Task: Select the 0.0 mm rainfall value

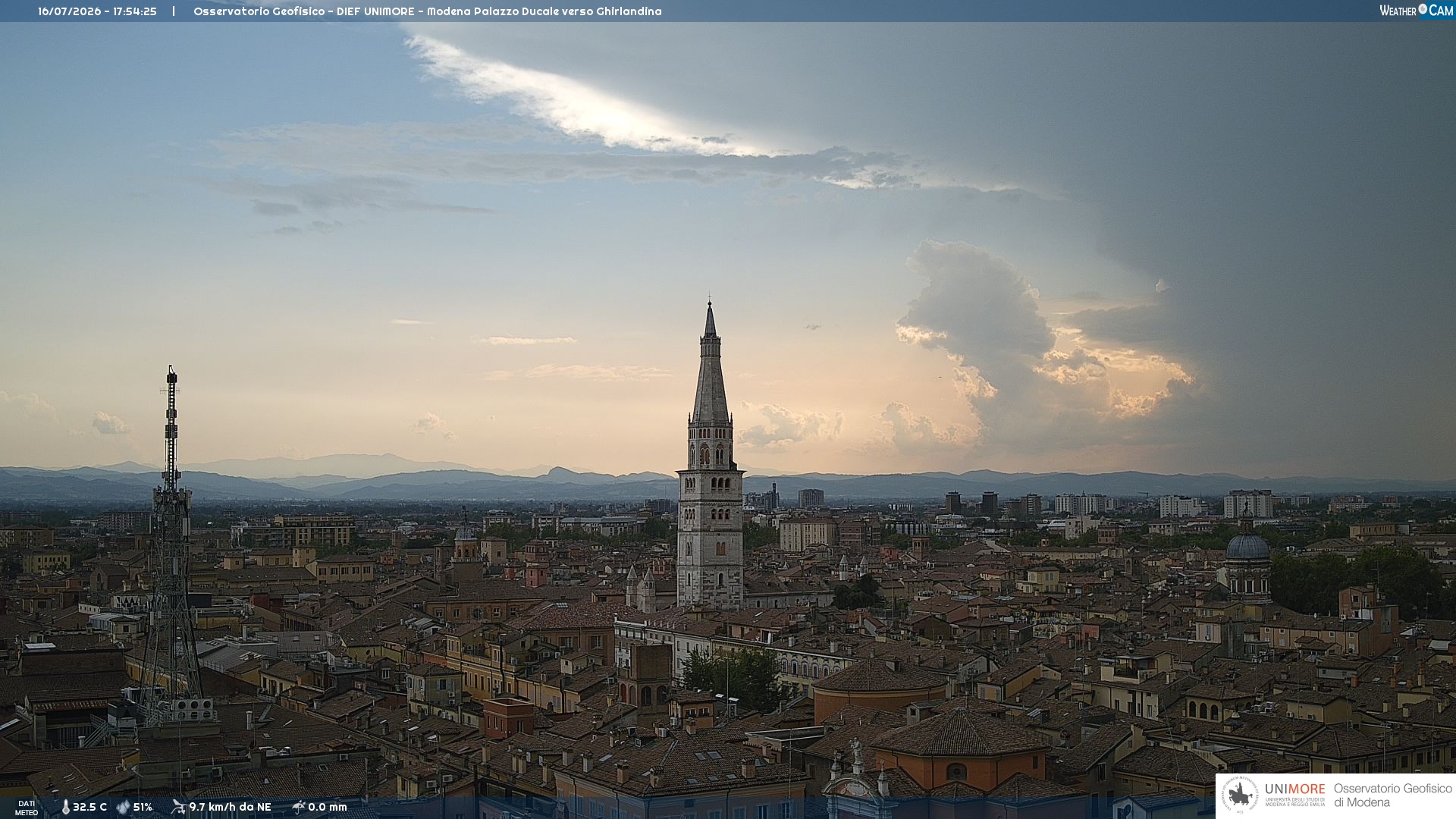Action: click(x=328, y=807)
